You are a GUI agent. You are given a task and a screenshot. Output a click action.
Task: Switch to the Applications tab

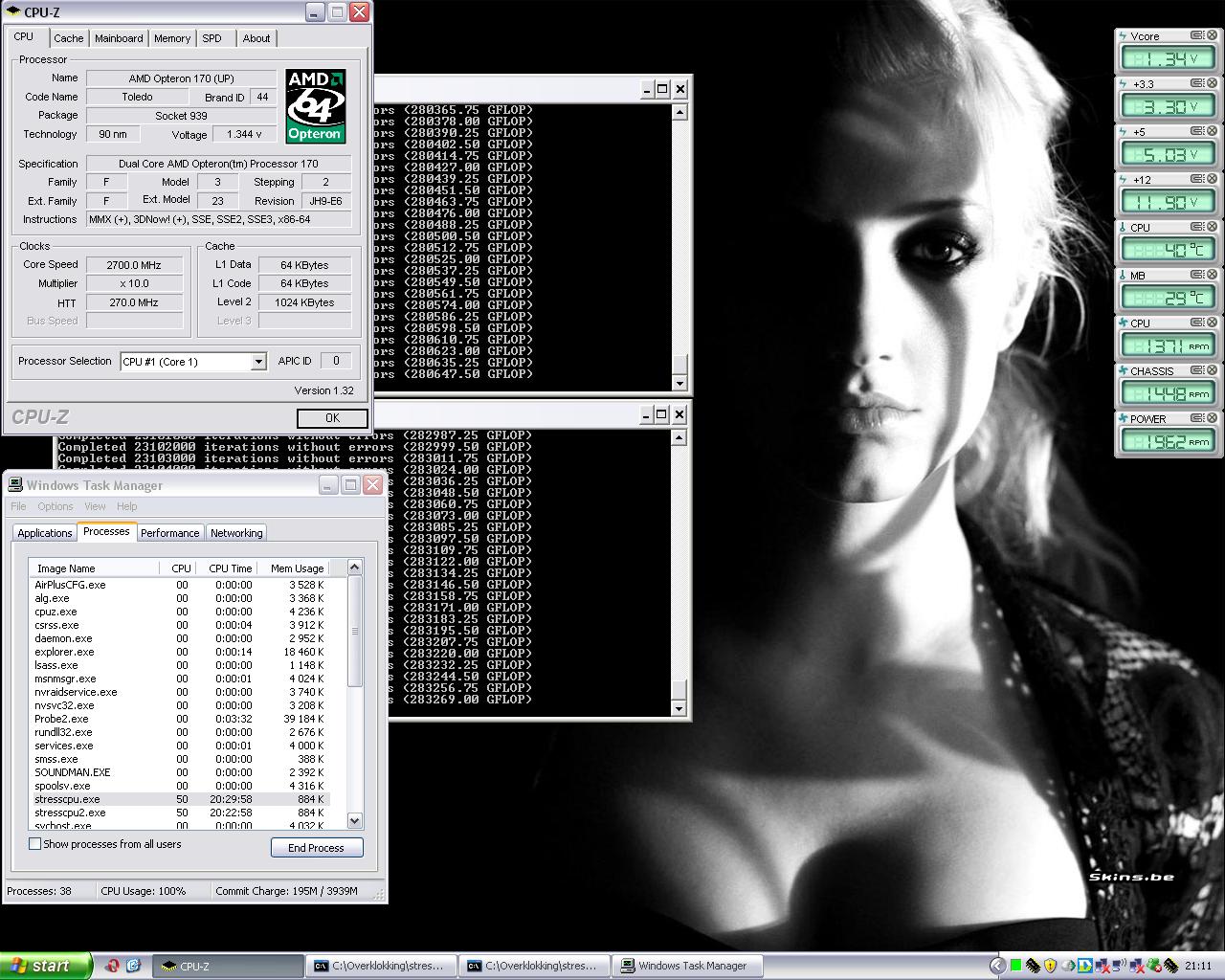pos(45,533)
